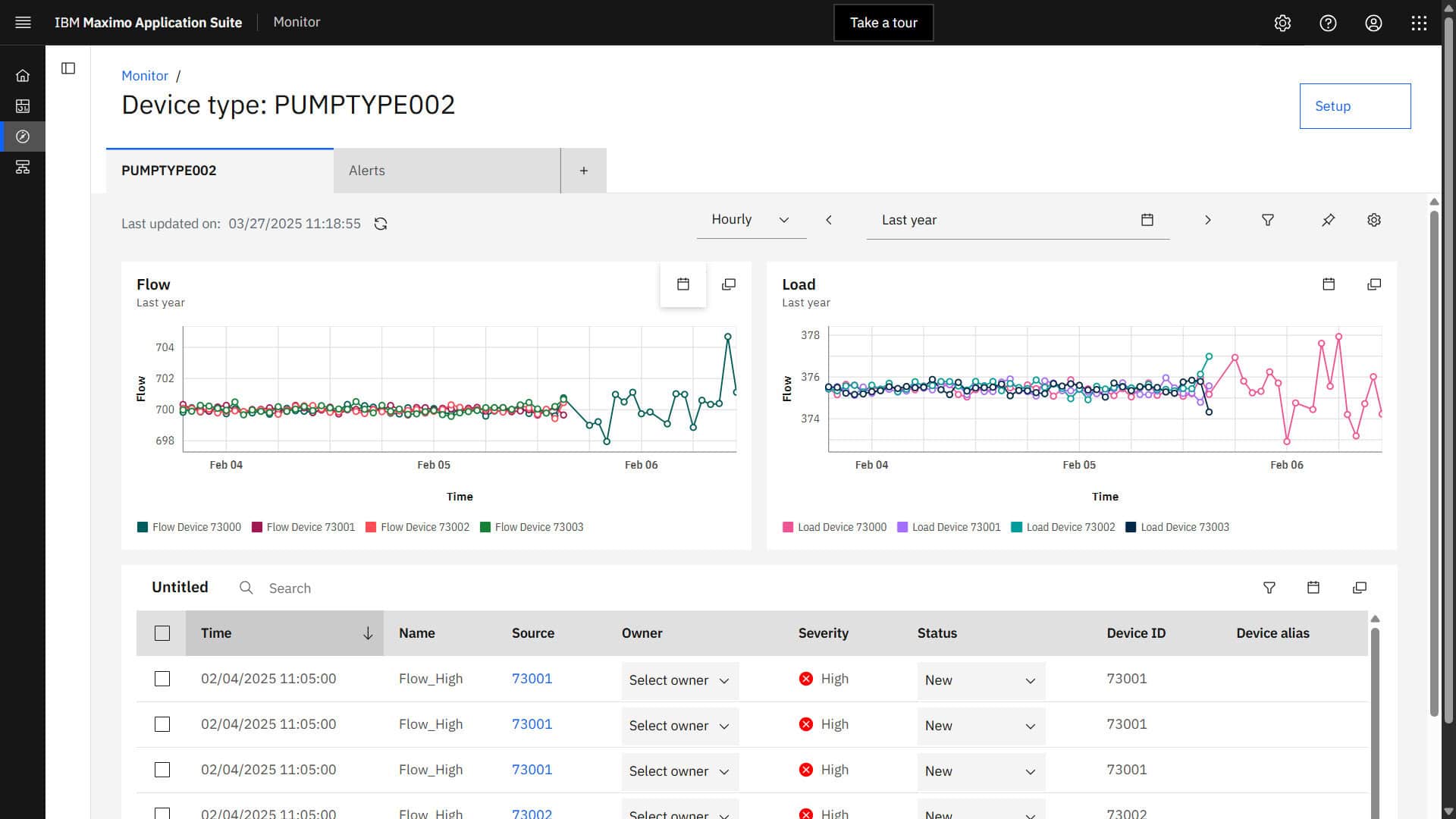Expand Select owner dropdown in first row
The height and width of the screenshot is (819, 1456).
tap(679, 680)
